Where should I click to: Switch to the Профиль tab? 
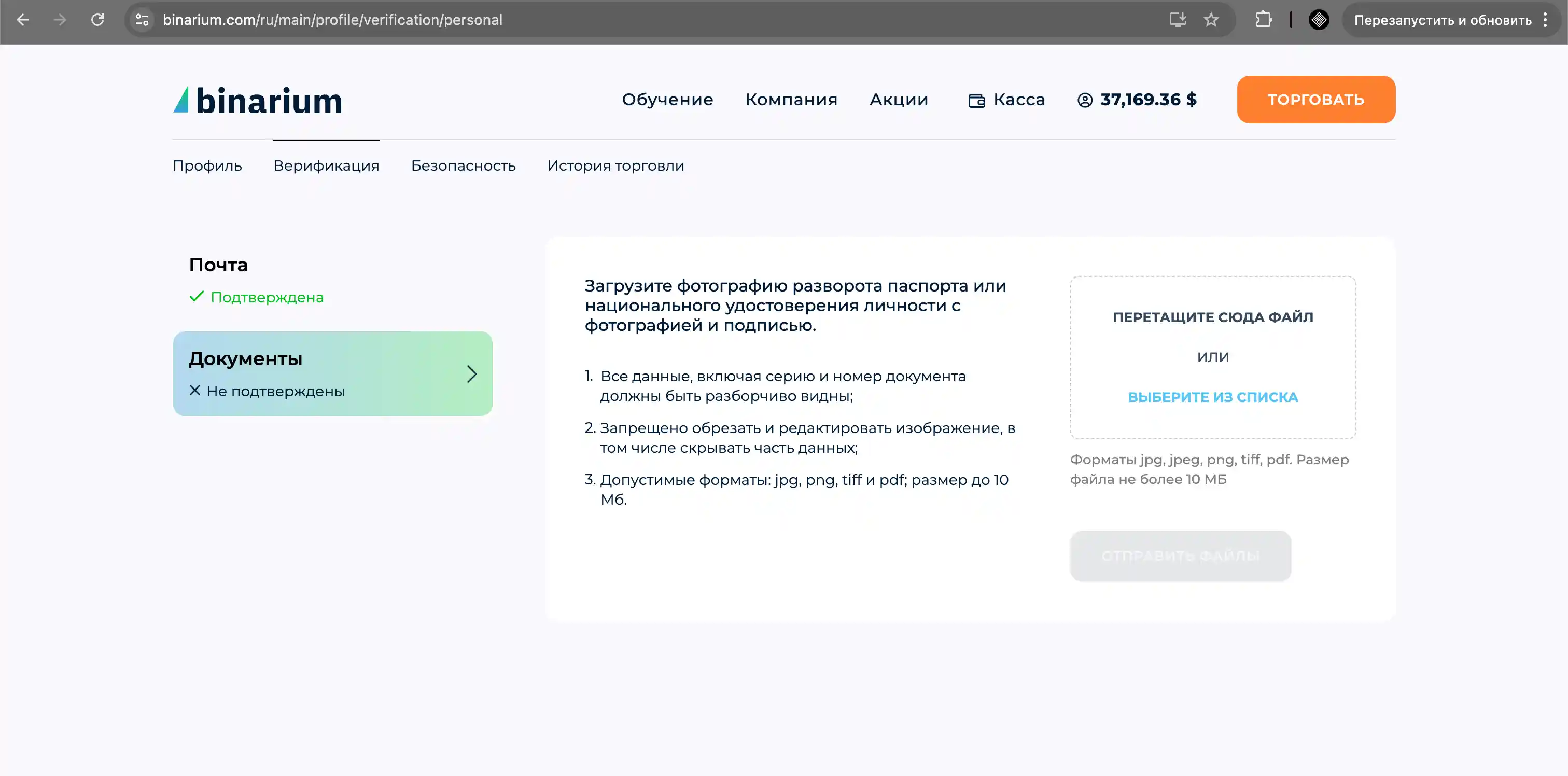207,165
